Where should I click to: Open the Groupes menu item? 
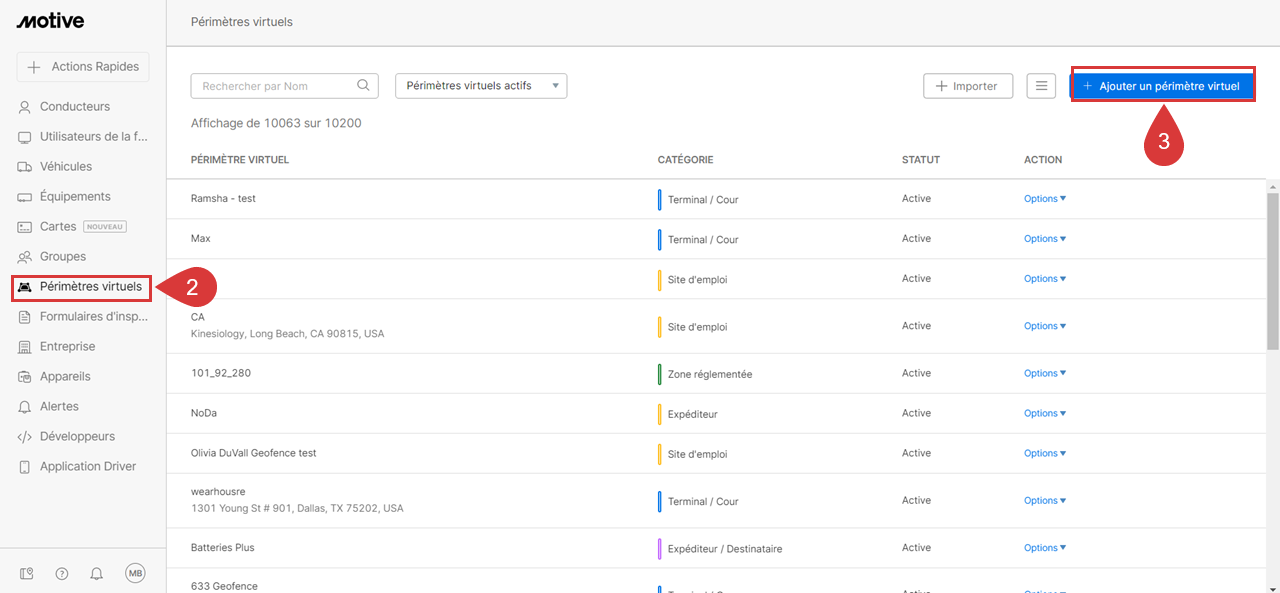tap(63, 256)
